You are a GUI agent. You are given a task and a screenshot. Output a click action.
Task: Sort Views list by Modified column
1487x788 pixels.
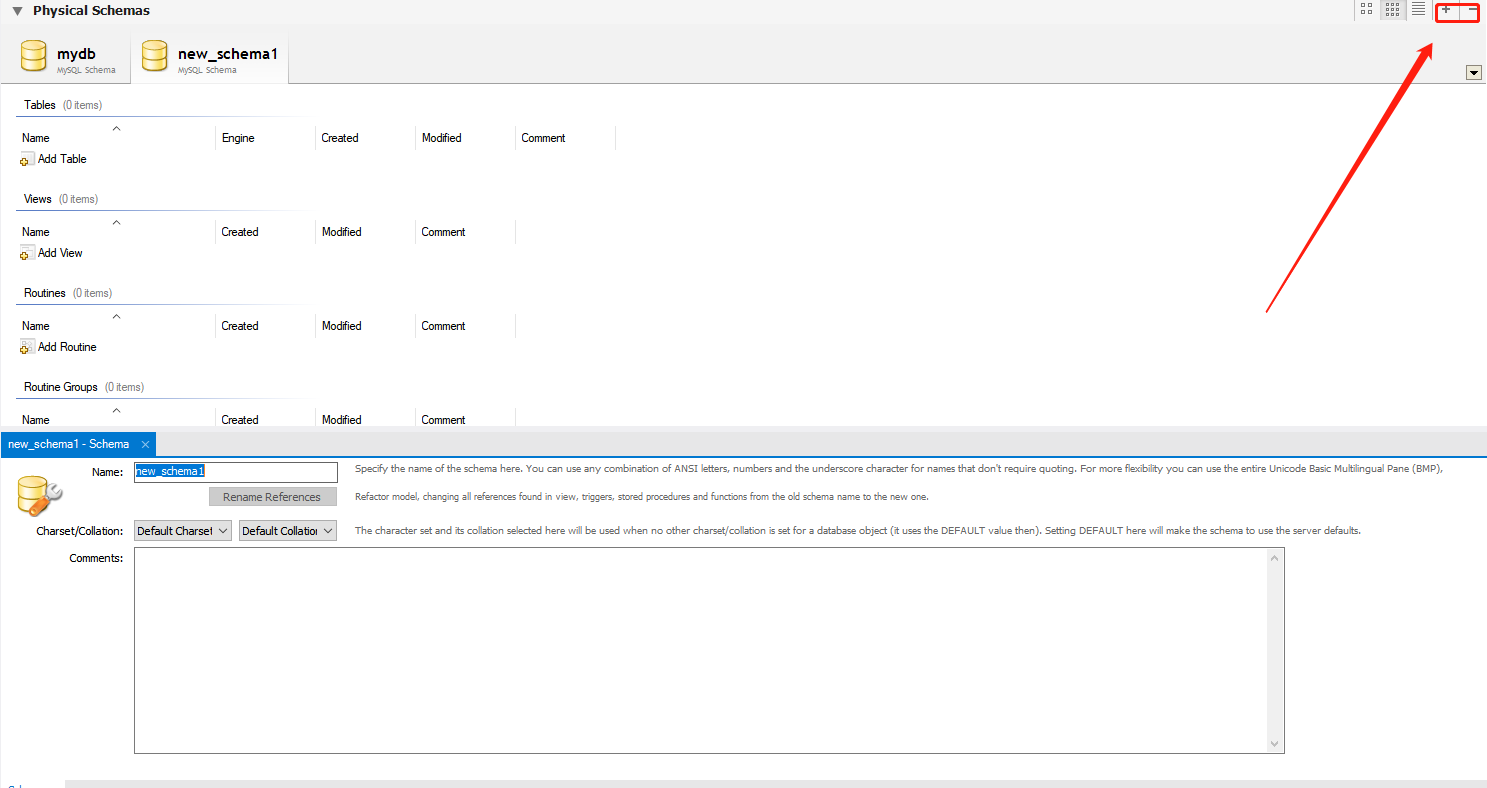pyautogui.click(x=365, y=232)
